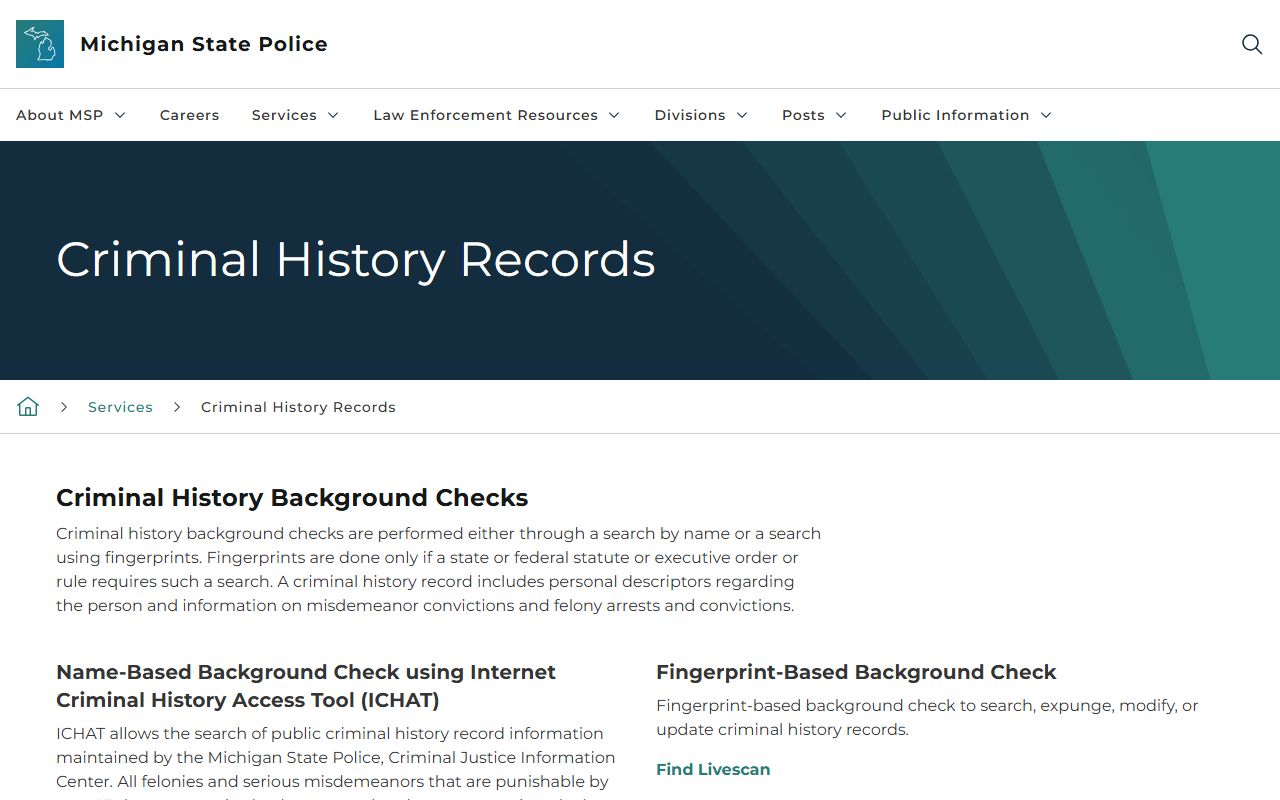The height and width of the screenshot is (800, 1280).
Task: Click the Michigan state logo icon
Action: [x=40, y=44]
